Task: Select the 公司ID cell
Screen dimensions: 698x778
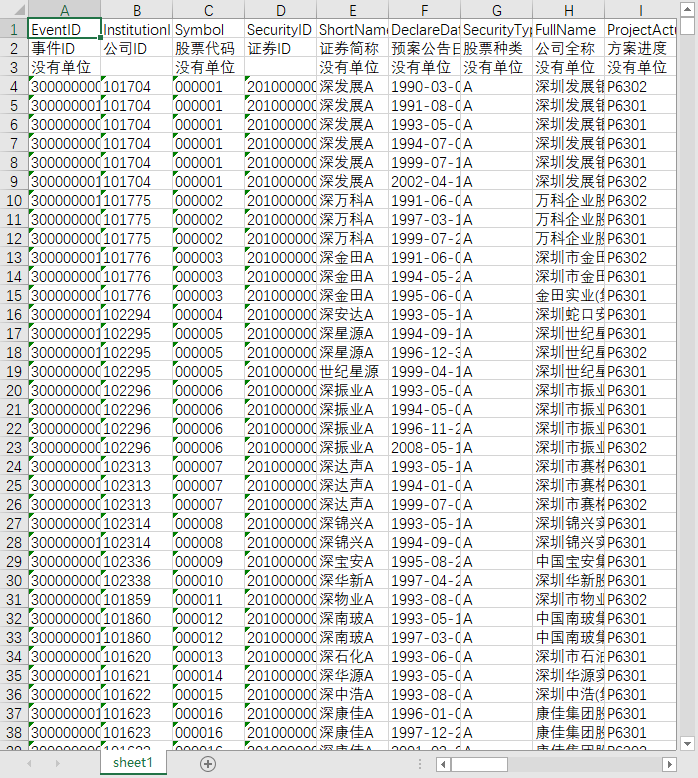Action: pyautogui.click(x=137, y=48)
